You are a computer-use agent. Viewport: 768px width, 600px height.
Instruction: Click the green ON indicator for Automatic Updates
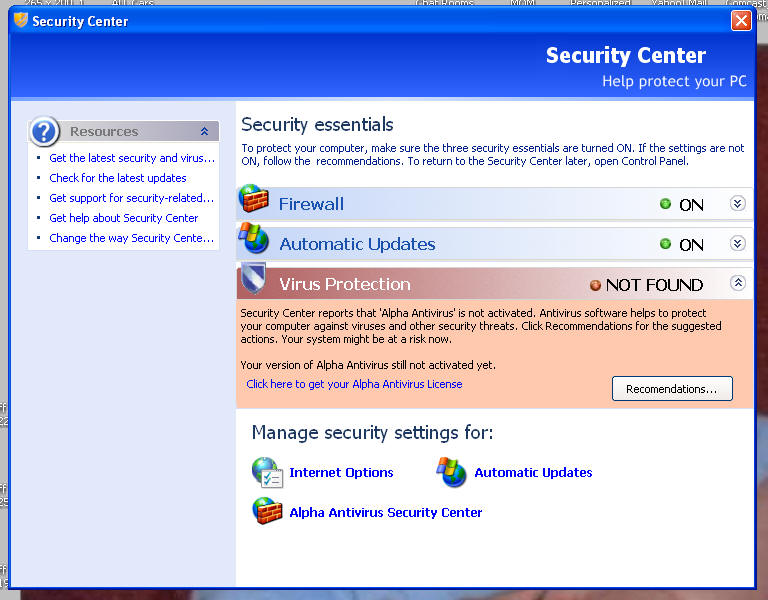[665, 243]
